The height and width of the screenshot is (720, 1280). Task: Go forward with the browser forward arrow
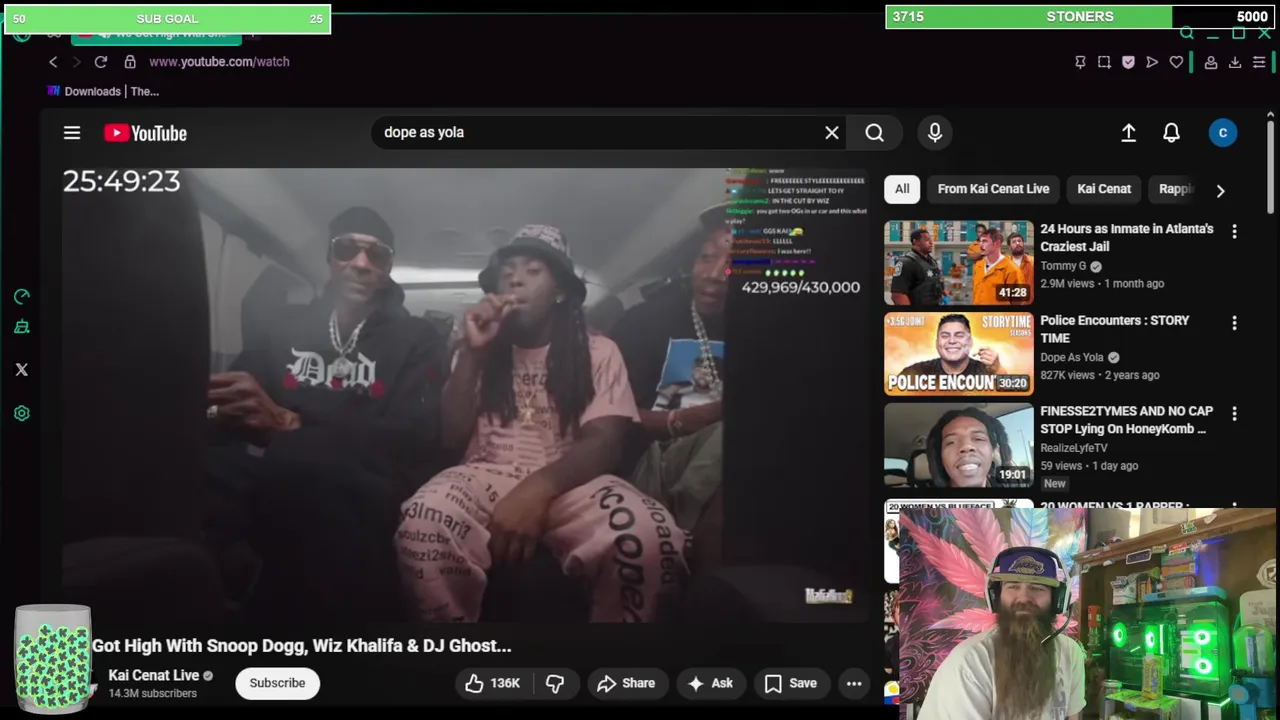[x=76, y=62]
